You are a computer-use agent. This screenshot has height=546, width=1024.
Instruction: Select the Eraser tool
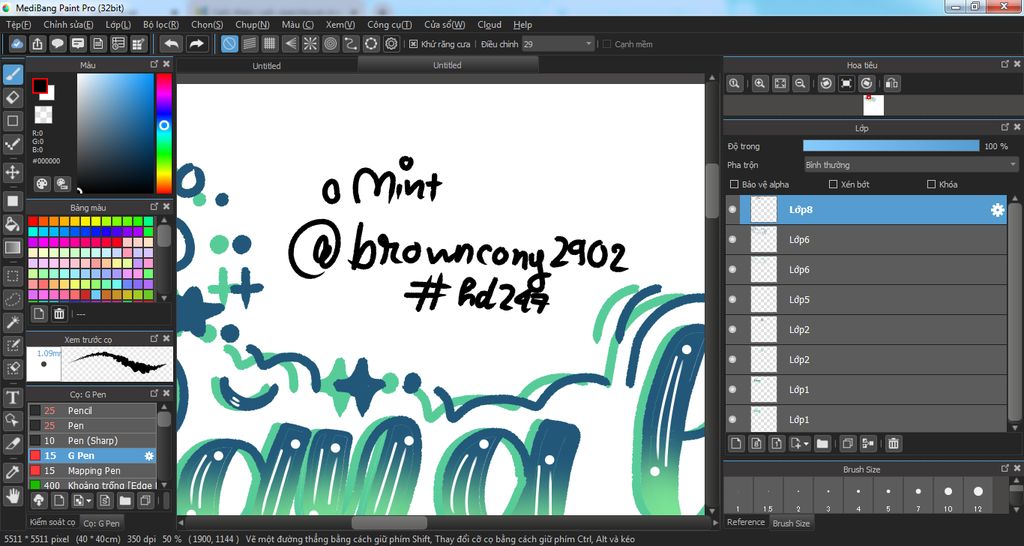[x=12, y=98]
